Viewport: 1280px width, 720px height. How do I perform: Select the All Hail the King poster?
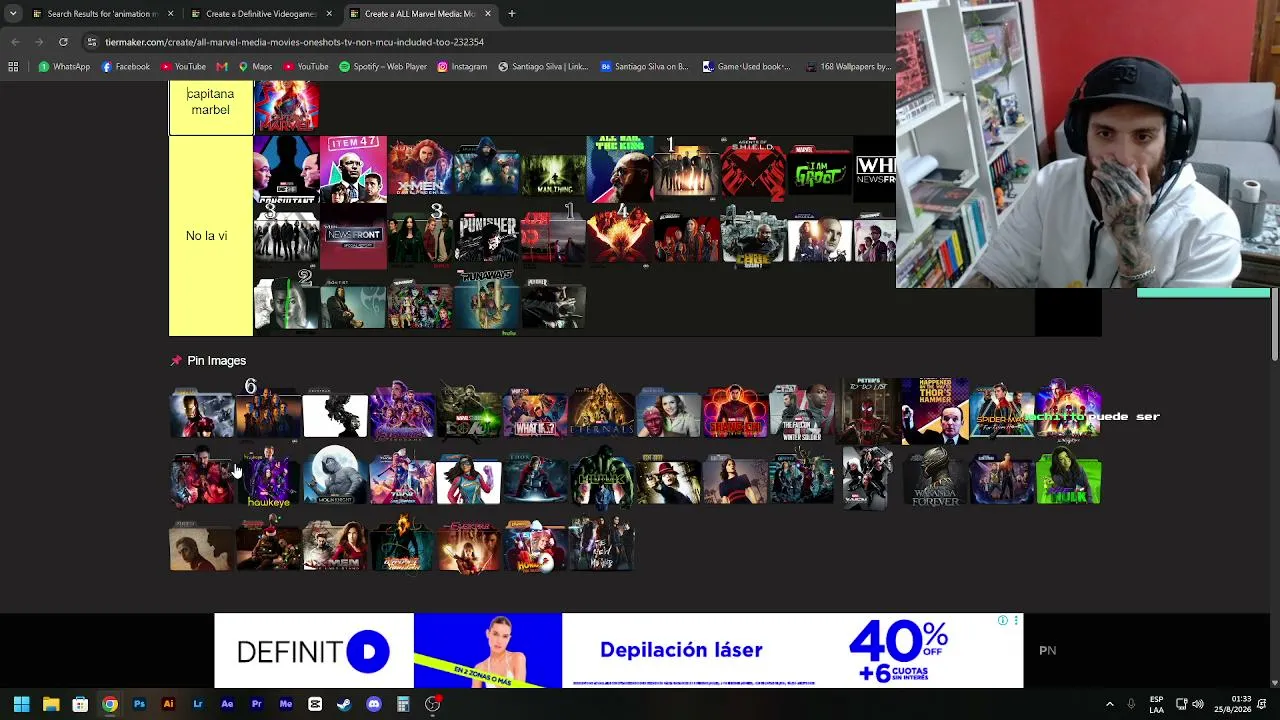pos(620,169)
